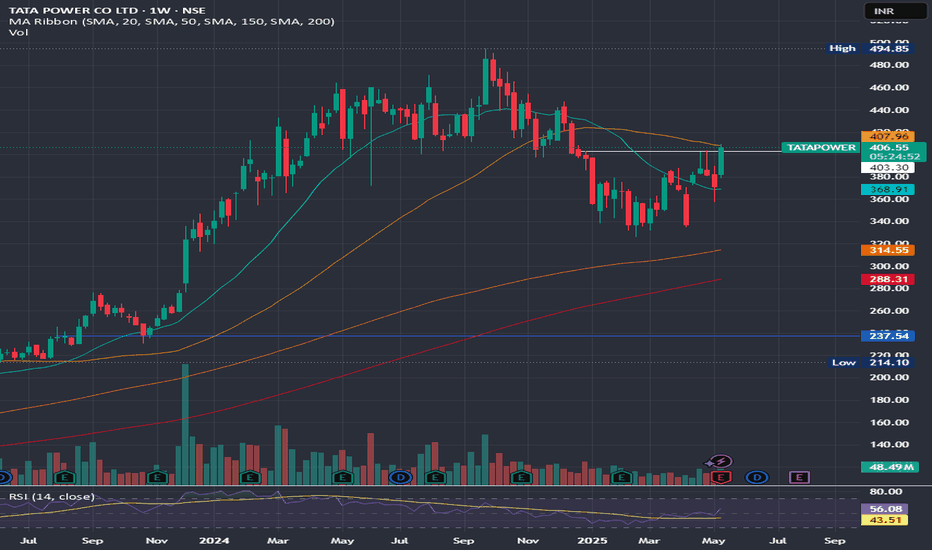This screenshot has width=932, height=550.
Task: Click the earnings E marker after 2025 label
Action: click(622, 477)
